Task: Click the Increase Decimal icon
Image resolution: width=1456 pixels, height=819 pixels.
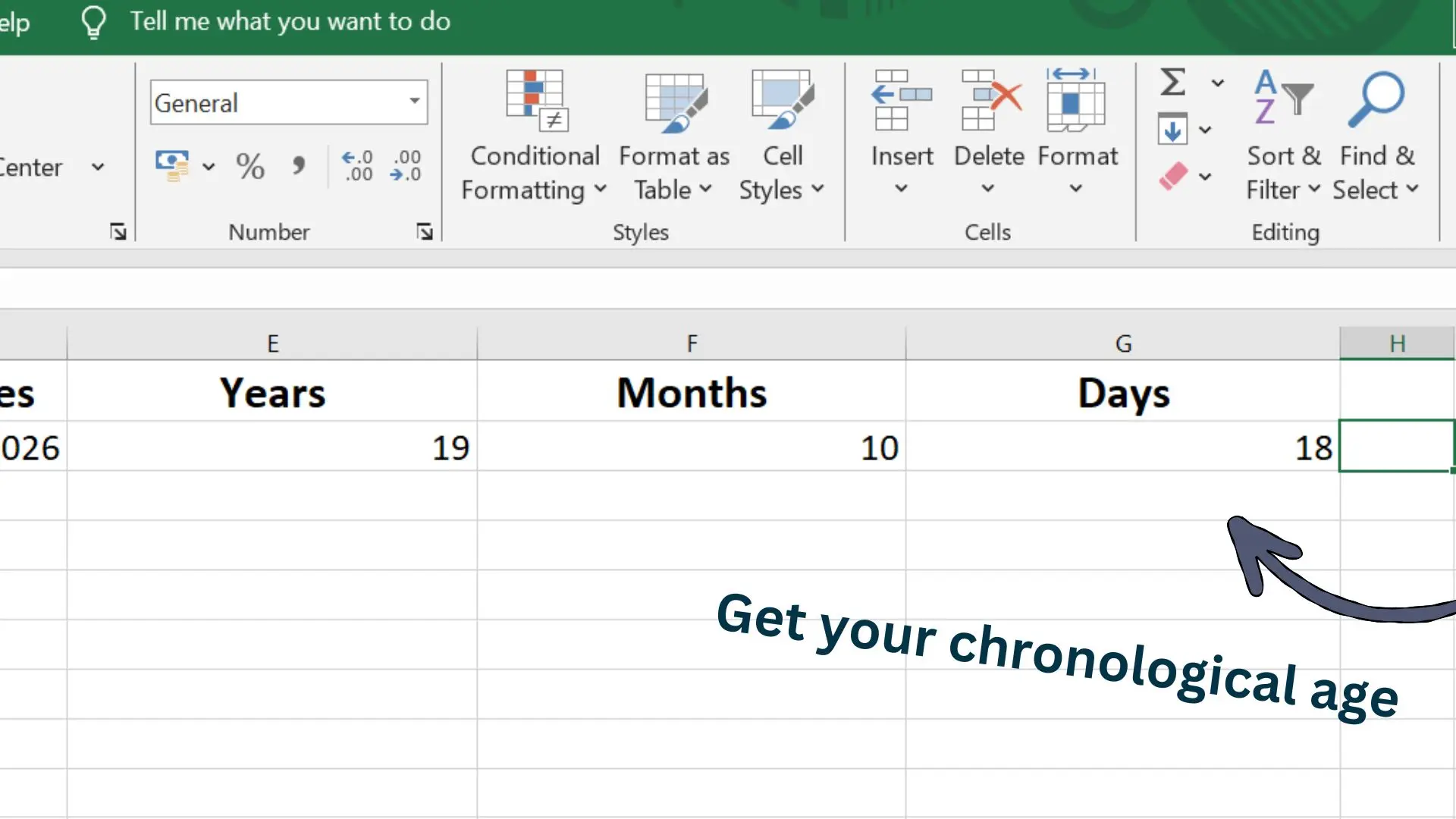Action: point(356,165)
